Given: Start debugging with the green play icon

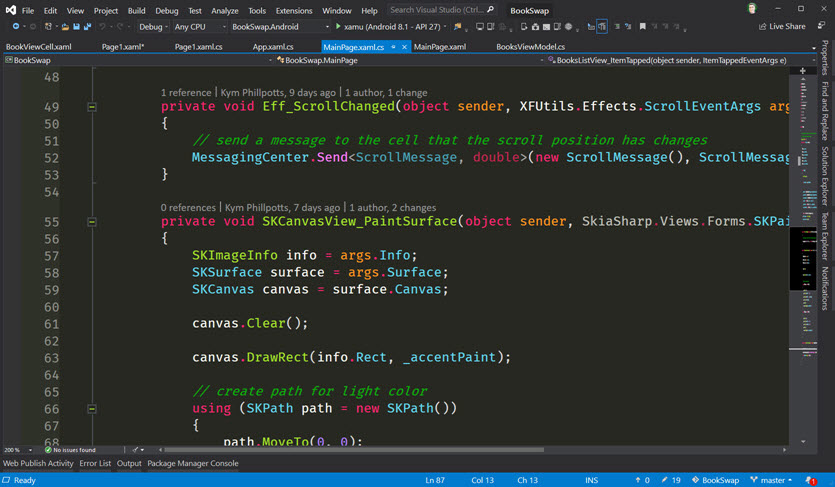Looking at the screenshot, I should pyautogui.click(x=338, y=26).
